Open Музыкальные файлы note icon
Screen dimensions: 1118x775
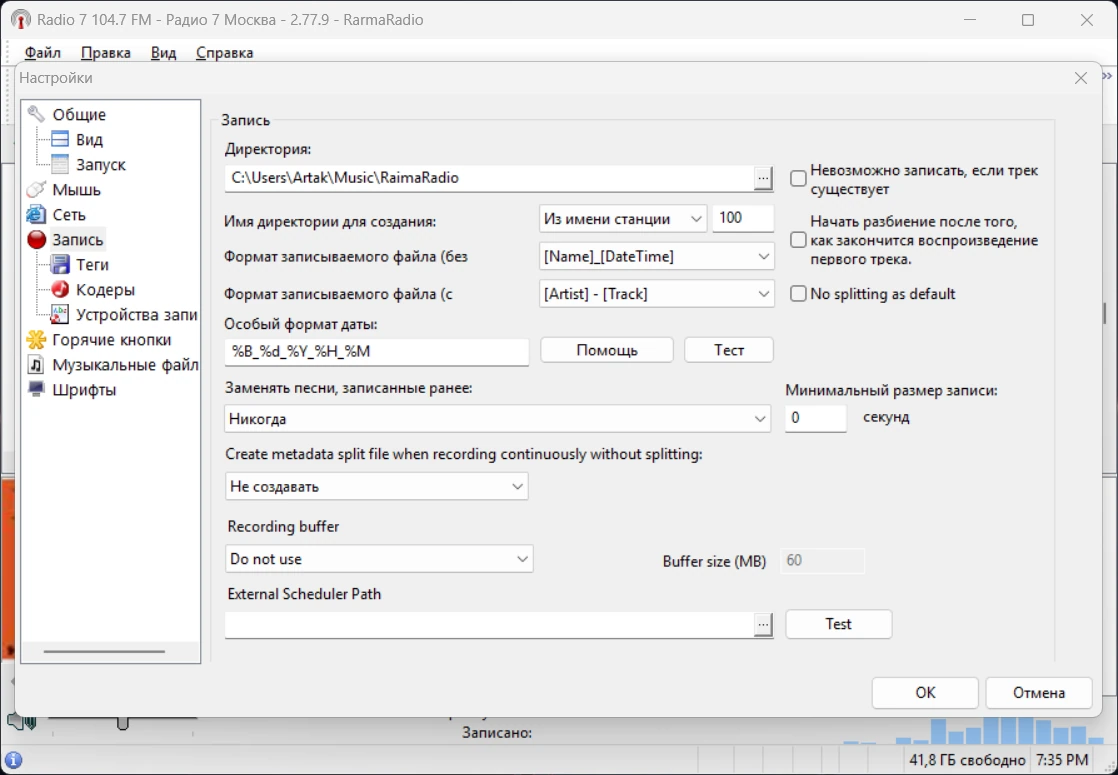(x=36, y=364)
